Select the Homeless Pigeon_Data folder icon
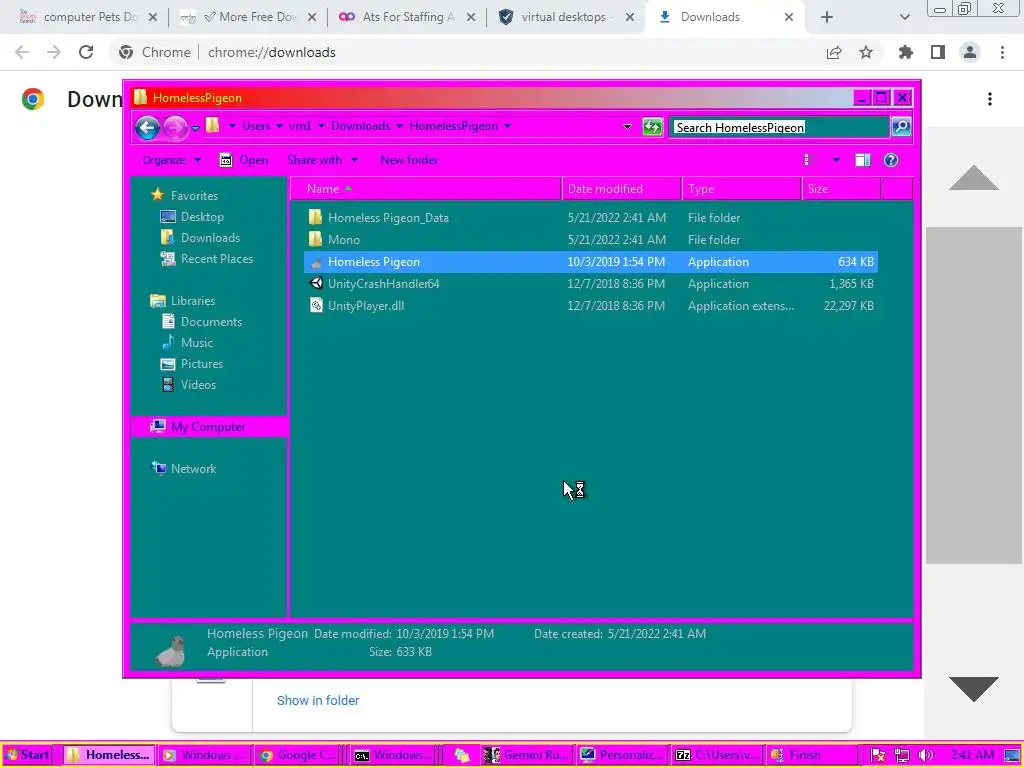1024x768 pixels. (x=315, y=217)
